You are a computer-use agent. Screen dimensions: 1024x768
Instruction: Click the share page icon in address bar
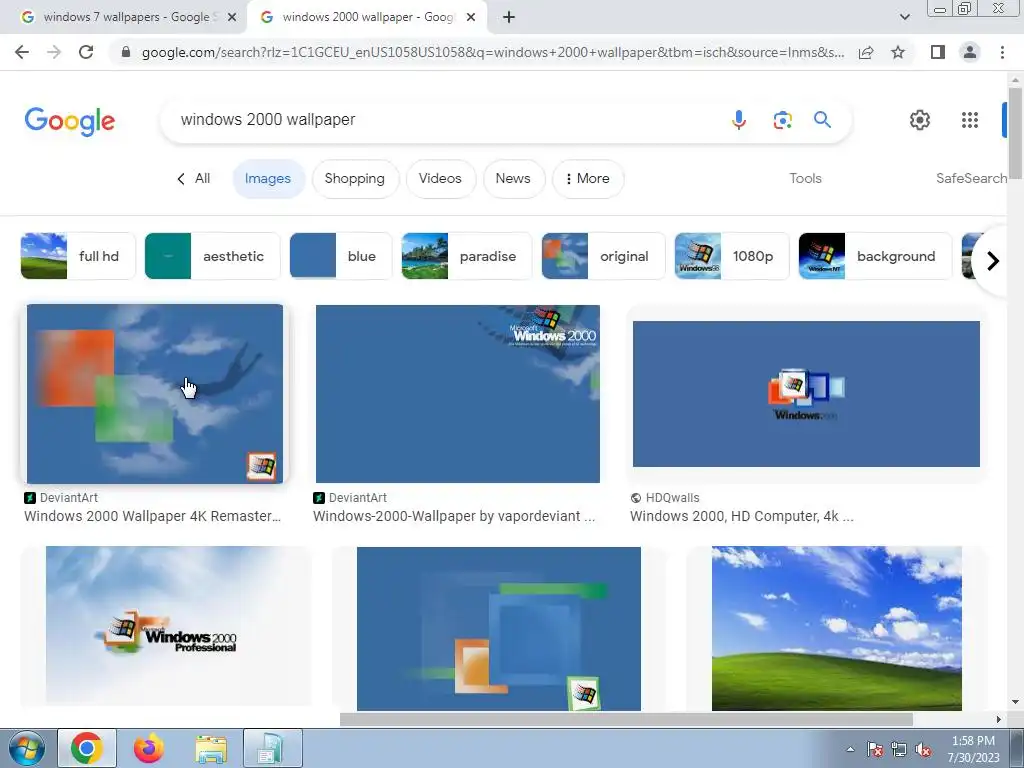click(x=866, y=52)
